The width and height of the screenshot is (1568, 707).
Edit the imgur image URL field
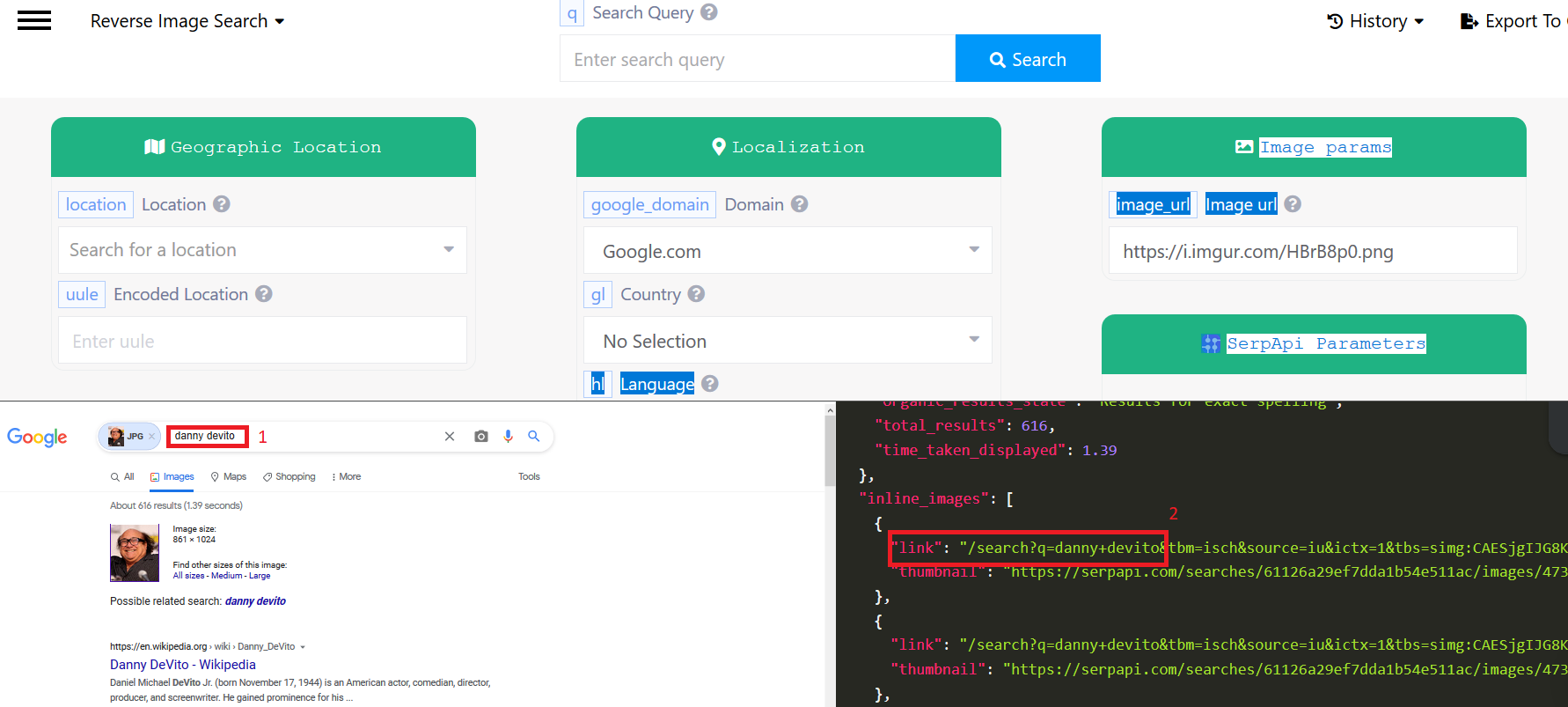[x=1313, y=251]
